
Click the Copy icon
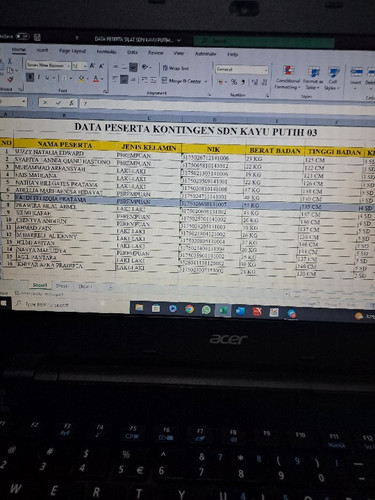pos(10,70)
